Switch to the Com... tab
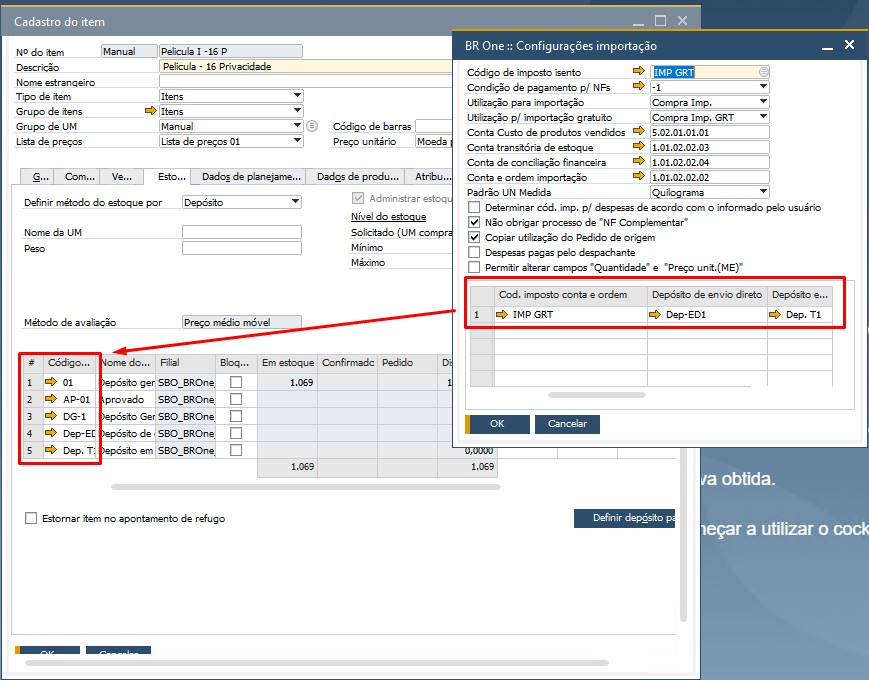Screen dimensions: 869x680 pyautogui.click(x=78, y=177)
